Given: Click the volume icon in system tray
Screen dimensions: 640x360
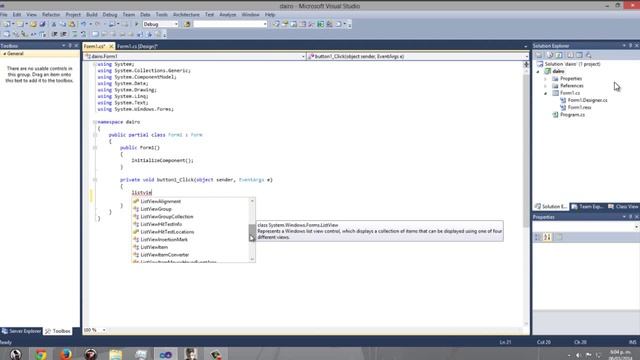Looking at the screenshot, I should click(x=578, y=355).
